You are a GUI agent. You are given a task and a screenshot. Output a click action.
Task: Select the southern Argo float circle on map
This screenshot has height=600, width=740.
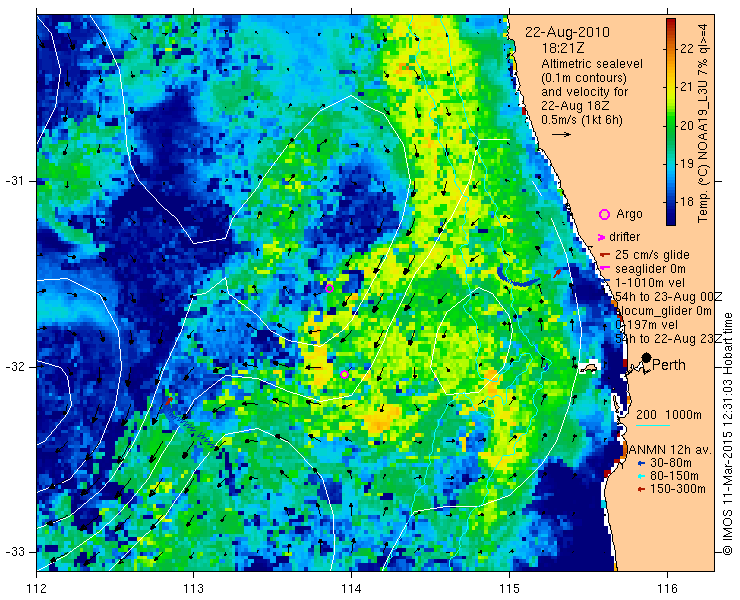point(345,374)
